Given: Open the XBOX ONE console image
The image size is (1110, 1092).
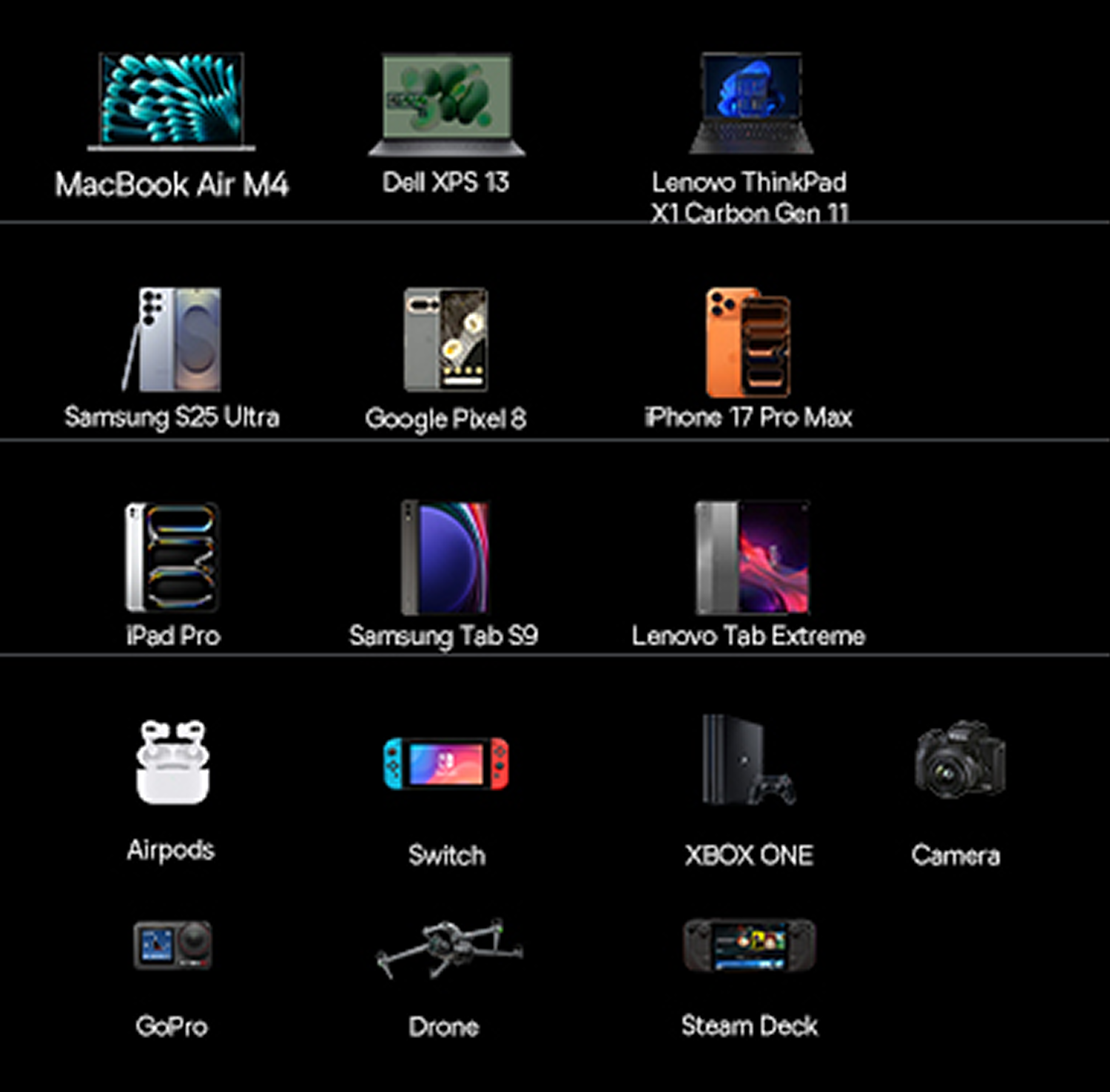Looking at the screenshot, I should click(749, 759).
